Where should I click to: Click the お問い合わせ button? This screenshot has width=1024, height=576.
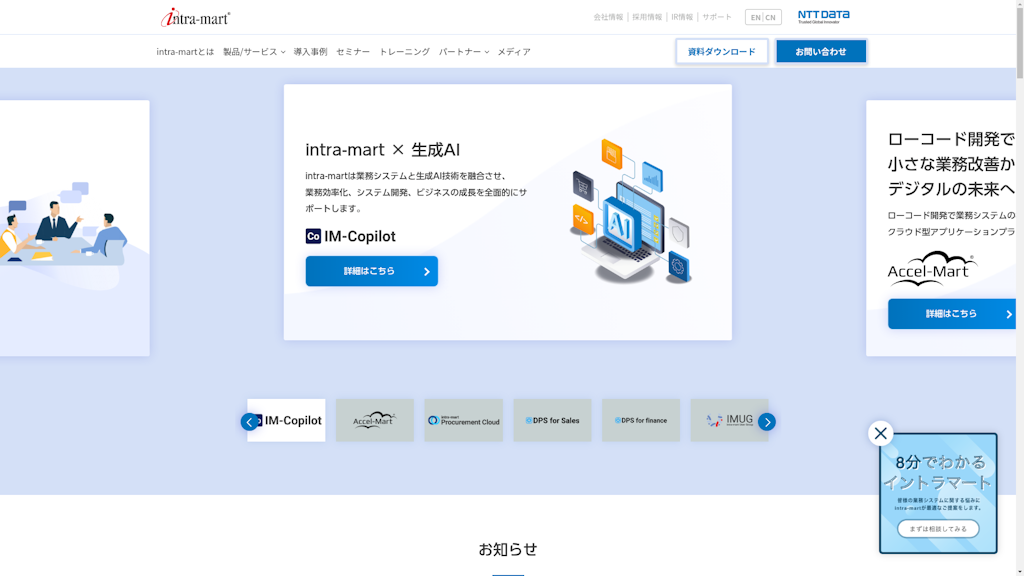point(821,52)
